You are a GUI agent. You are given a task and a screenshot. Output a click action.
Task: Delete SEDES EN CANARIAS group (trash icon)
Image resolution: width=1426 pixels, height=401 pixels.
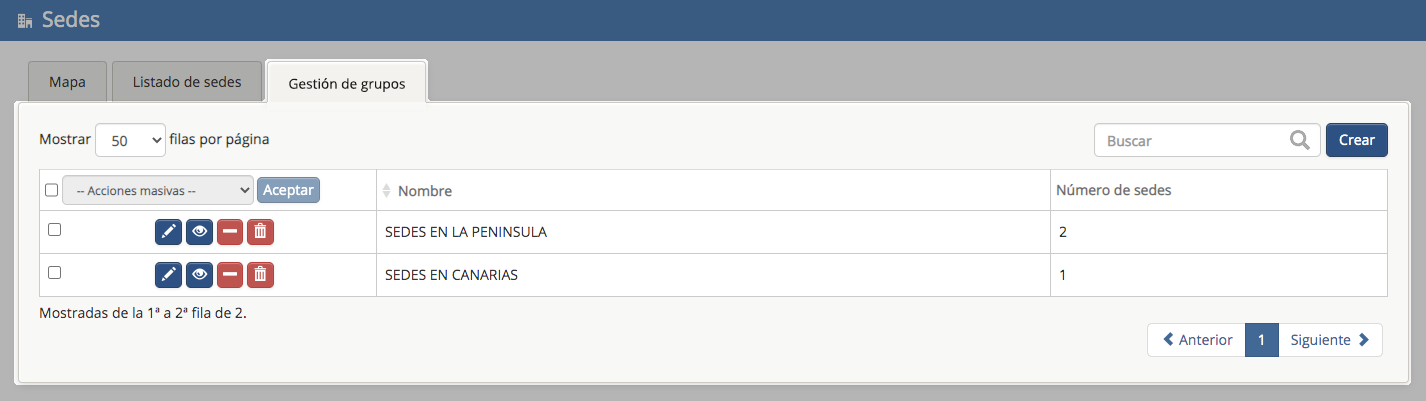tap(260, 274)
